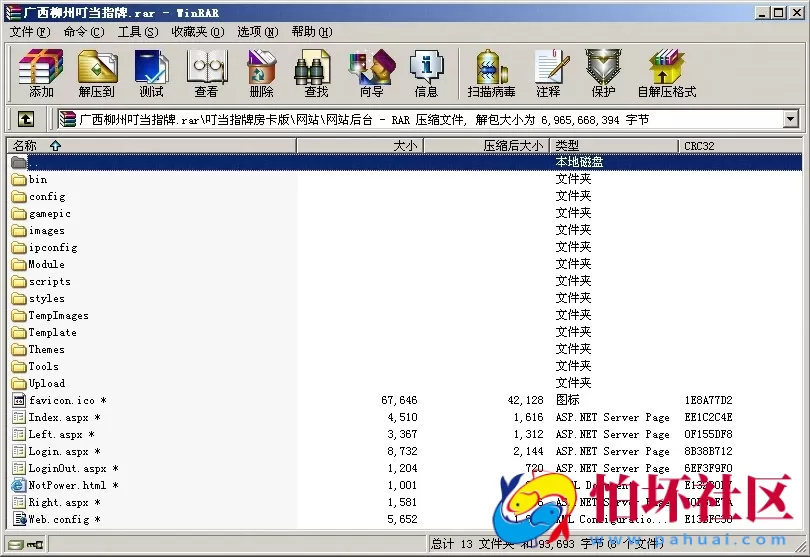Screen dimensions: 810x557
Task: Click the 信息 (Info) toolbar icon
Action: [x=426, y=73]
